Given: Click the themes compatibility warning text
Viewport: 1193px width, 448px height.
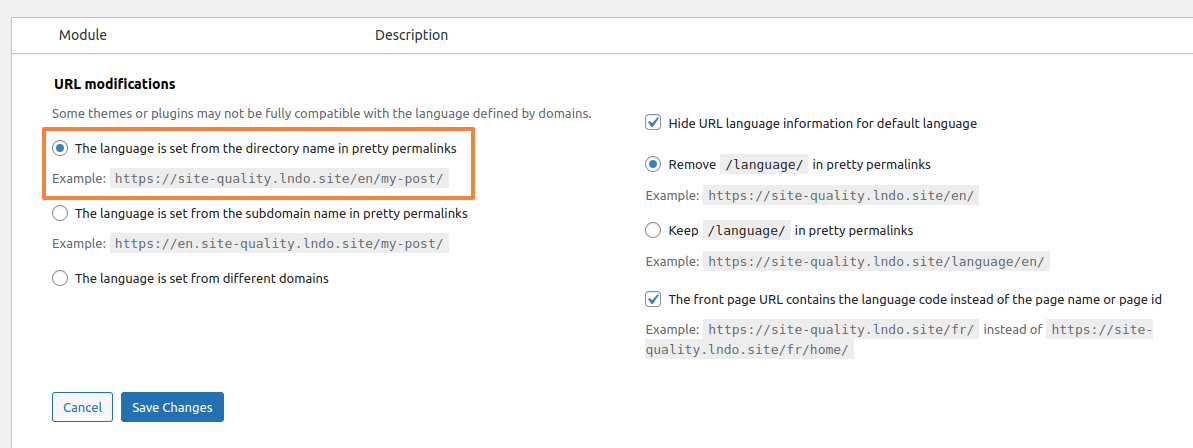Looking at the screenshot, I should pos(322,114).
